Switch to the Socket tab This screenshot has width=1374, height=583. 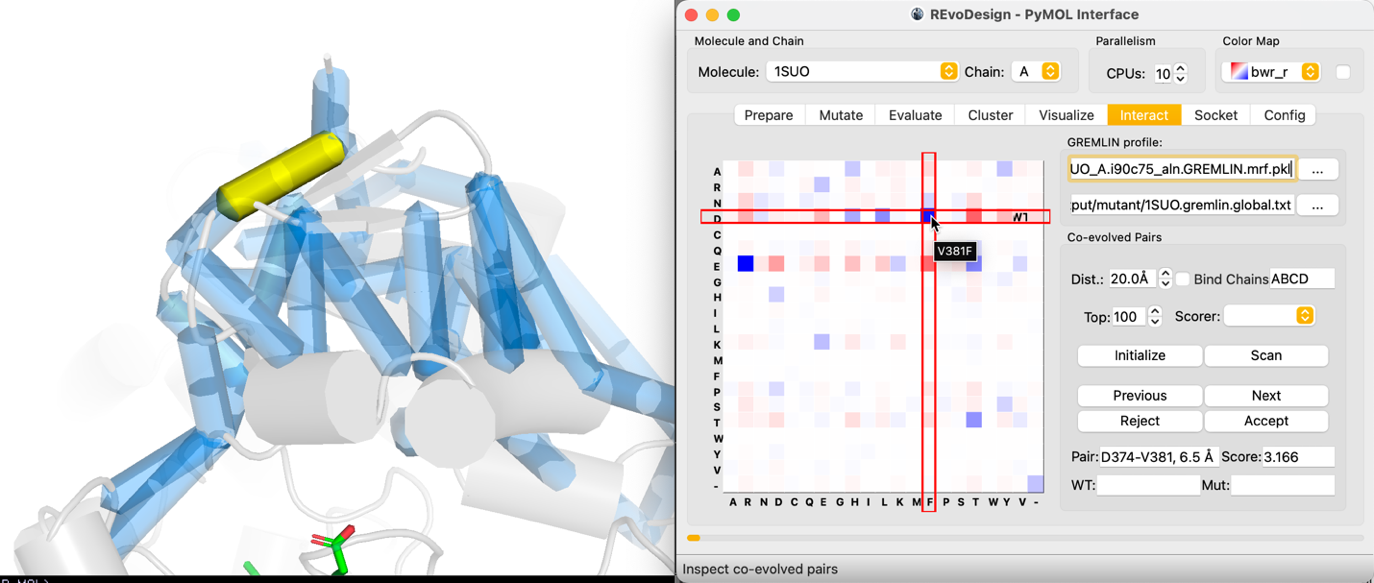pyautogui.click(x=1216, y=115)
